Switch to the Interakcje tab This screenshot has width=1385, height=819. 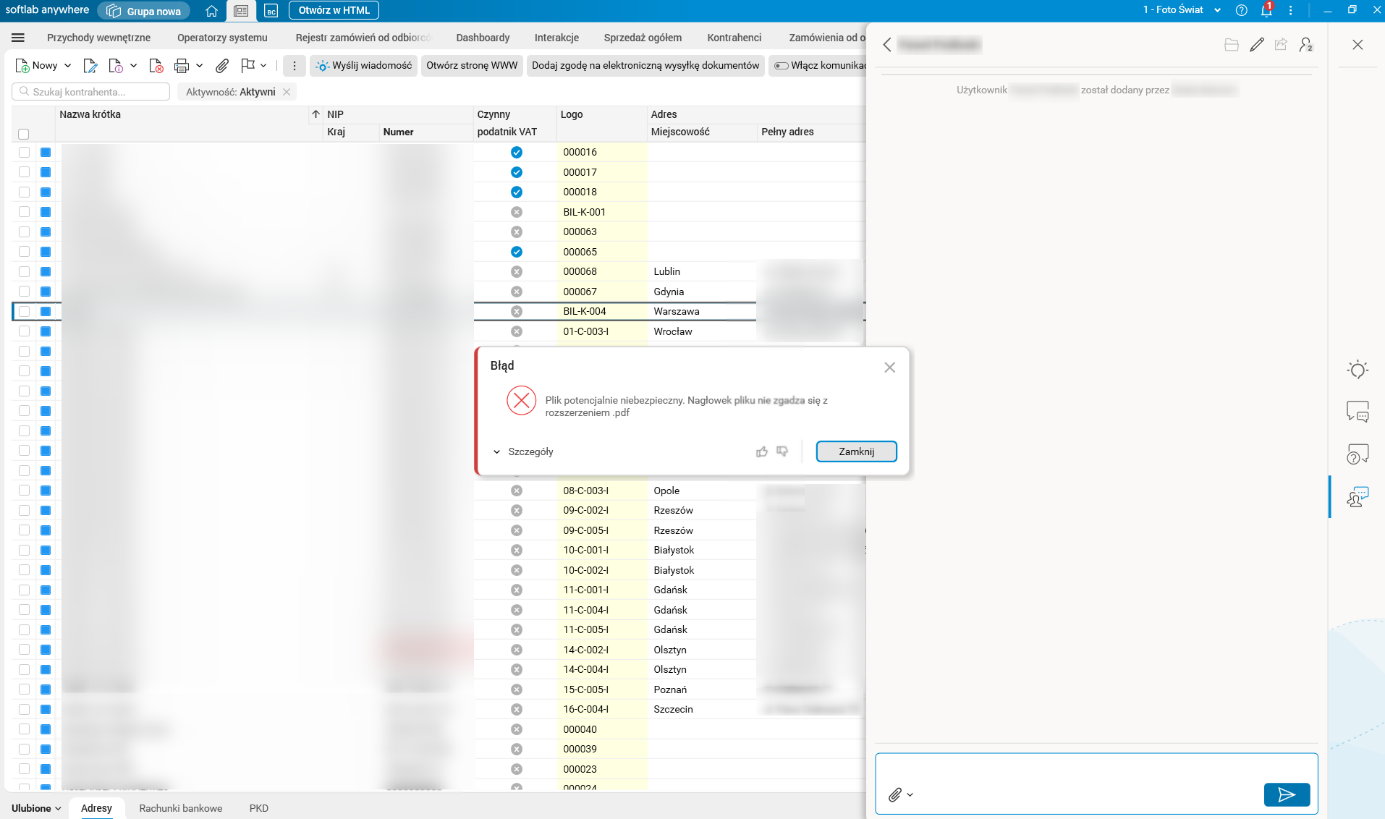click(557, 38)
